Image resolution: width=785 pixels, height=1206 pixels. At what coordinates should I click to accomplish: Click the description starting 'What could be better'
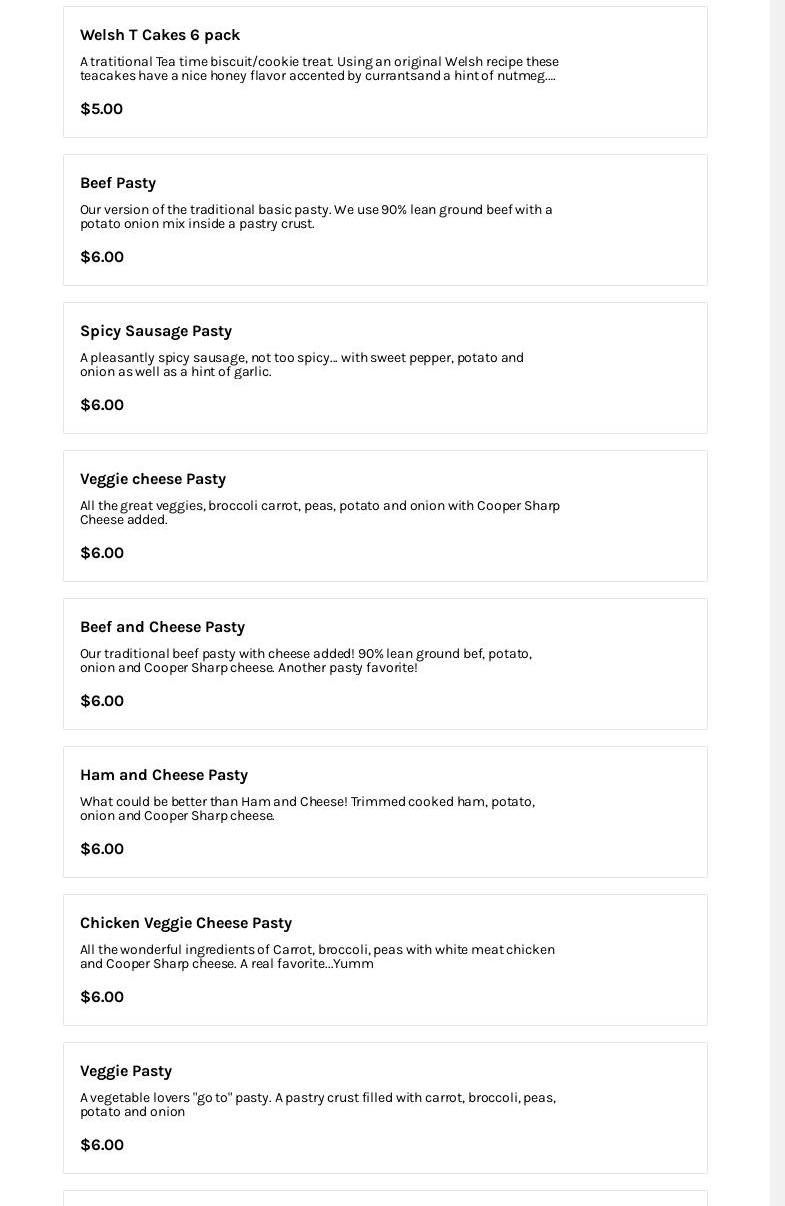pyautogui.click(x=307, y=809)
